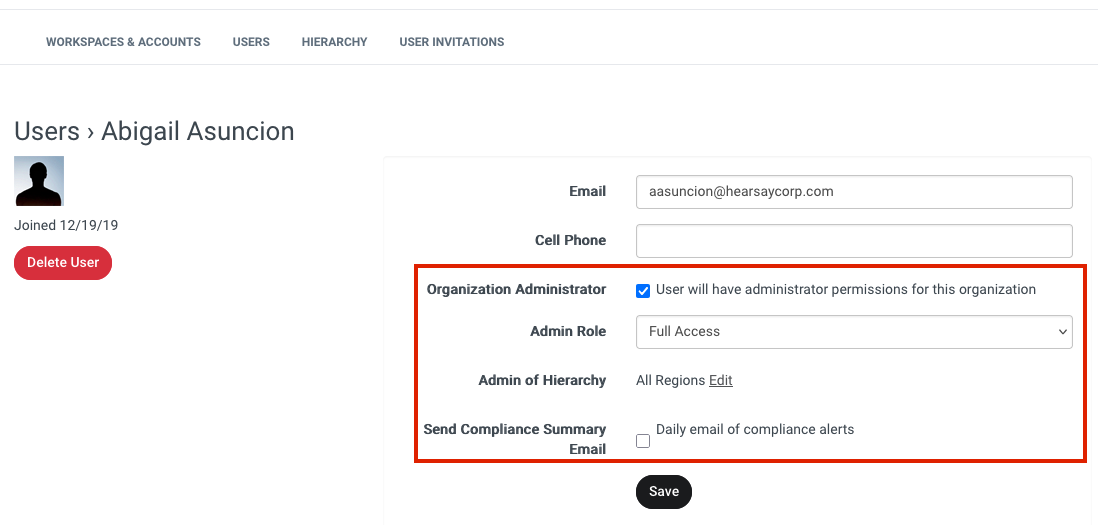Click Abigail Asuncion's silhouette profile picture
This screenshot has width=1098, height=525.
coord(39,181)
